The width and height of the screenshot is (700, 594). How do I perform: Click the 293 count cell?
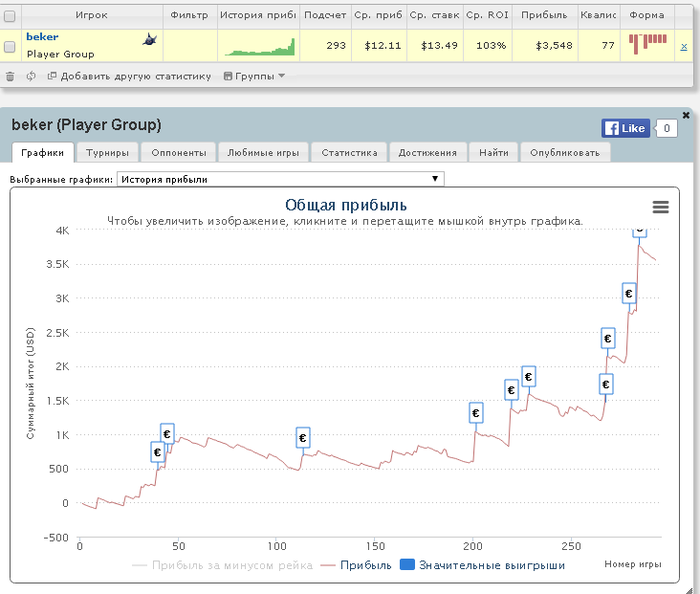(325, 46)
